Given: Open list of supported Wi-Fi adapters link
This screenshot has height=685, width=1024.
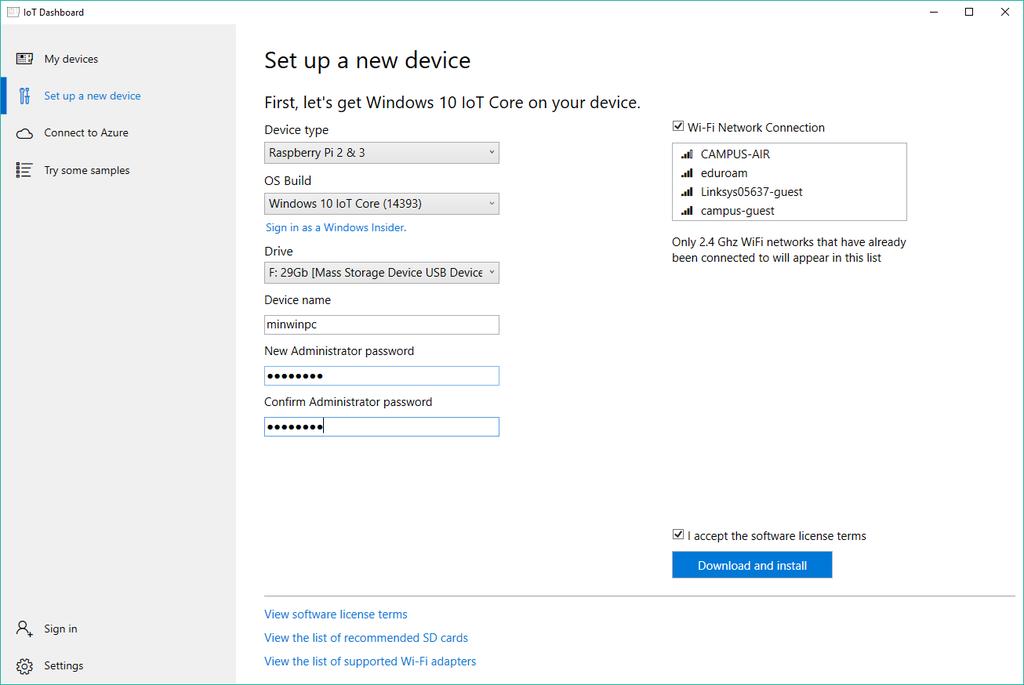Looking at the screenshot, I should pyautogui.click(x=370, y=661).
